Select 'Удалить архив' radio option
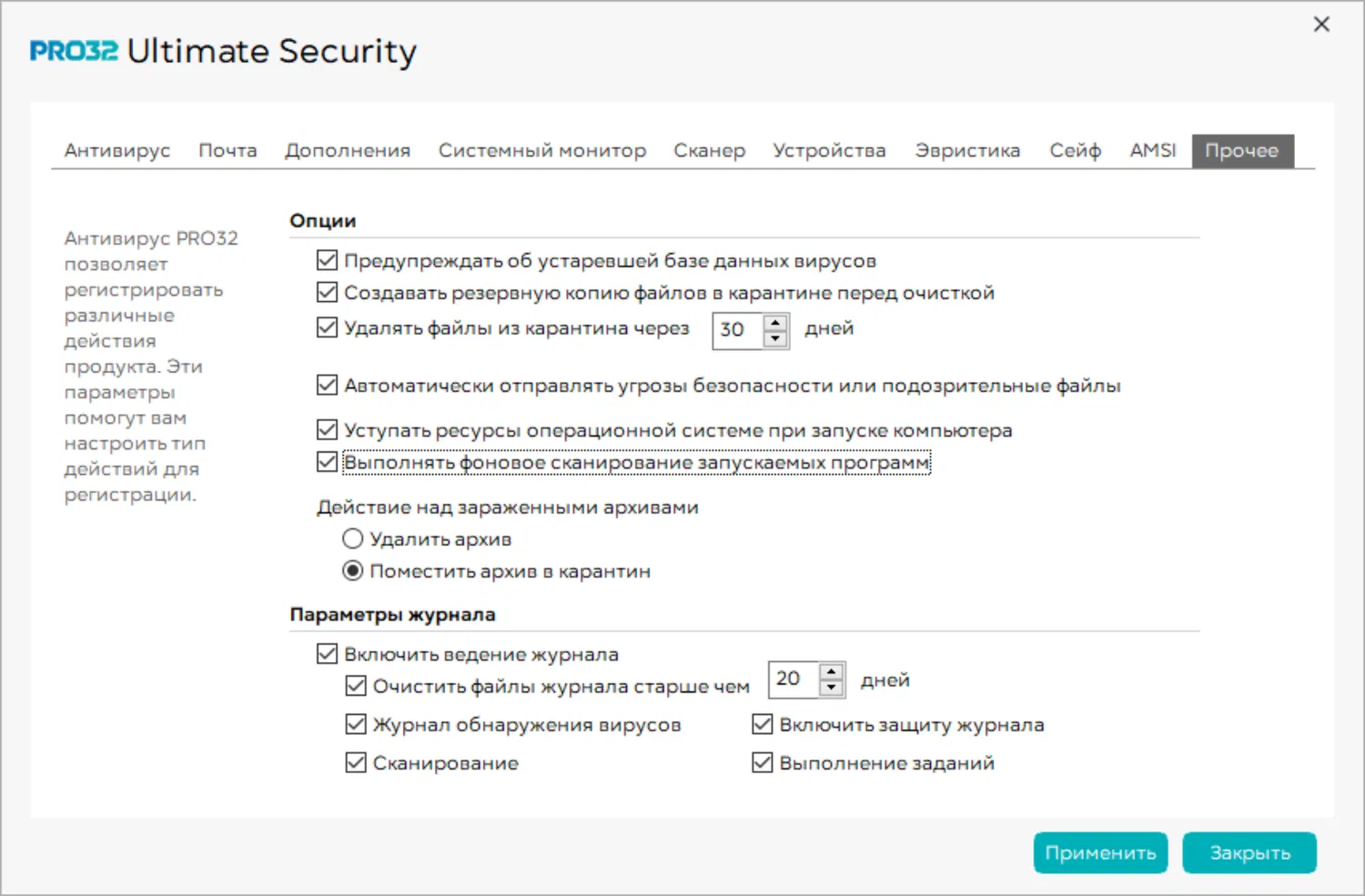 (353, 539)
